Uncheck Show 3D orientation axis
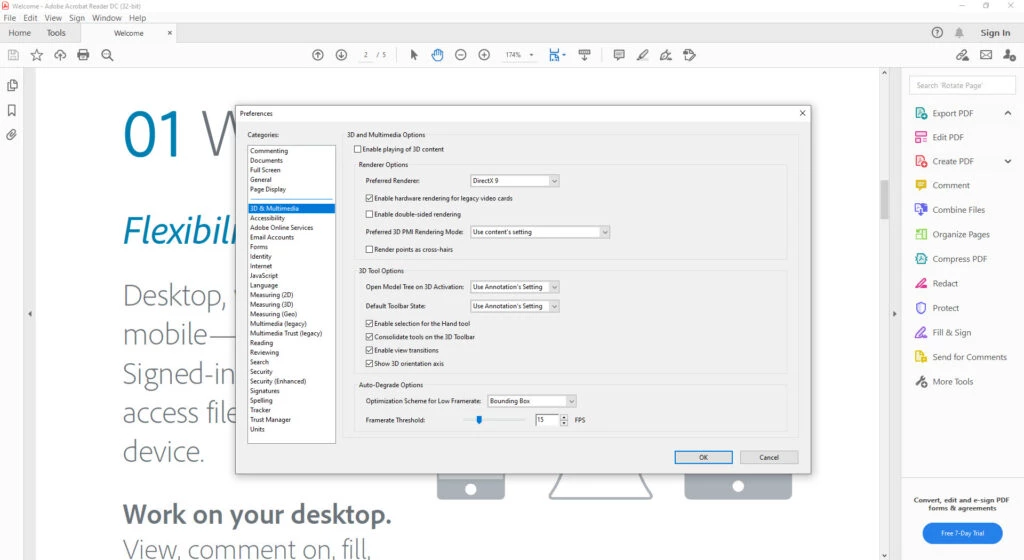The image size is (1024, 560). (x=370, y=364)
